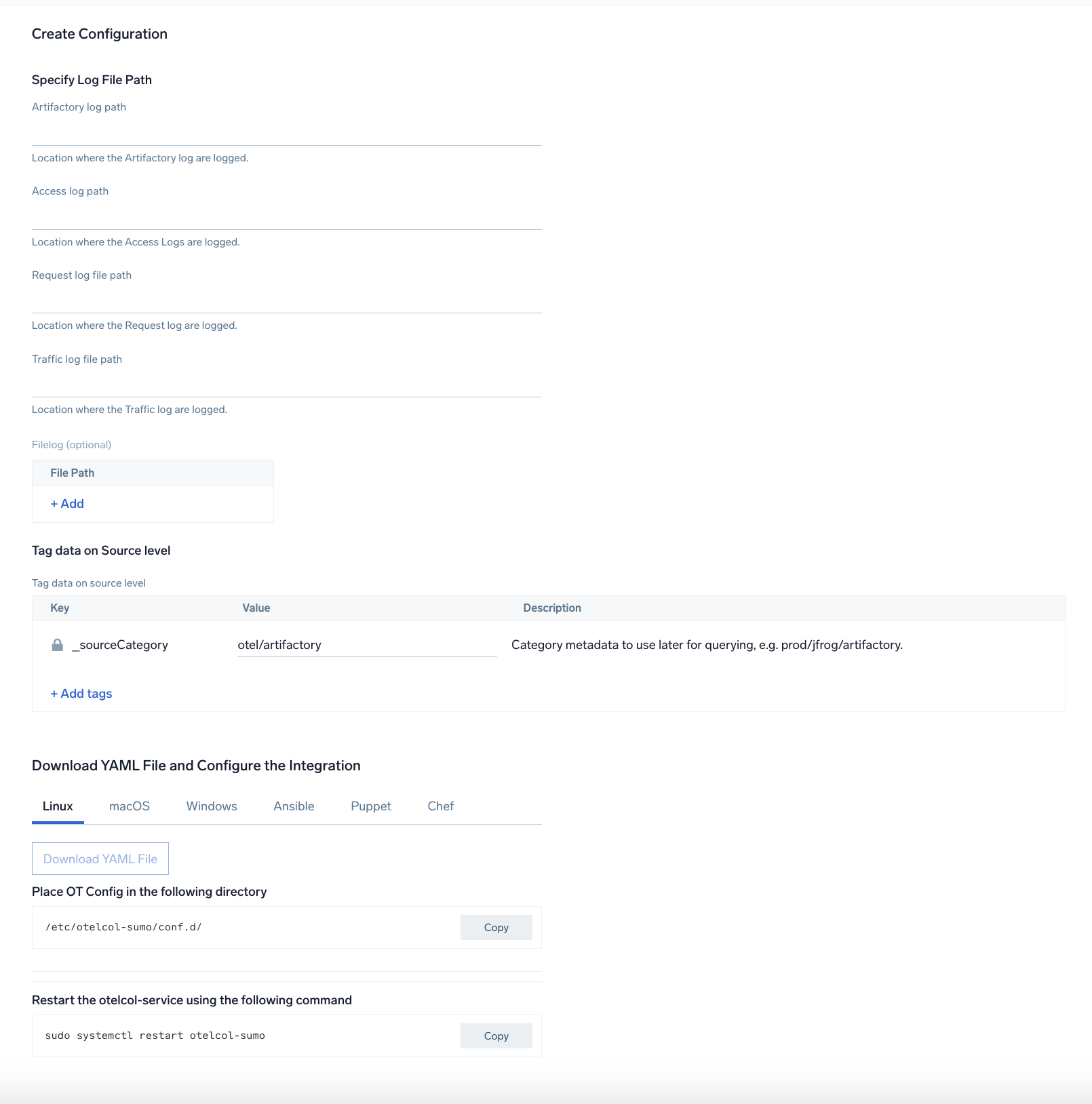Copy the /etc/otelcol-sumo/conf.d/ directory path
The width and height of the screenshot is (1092, 1104).
point(496,928)
